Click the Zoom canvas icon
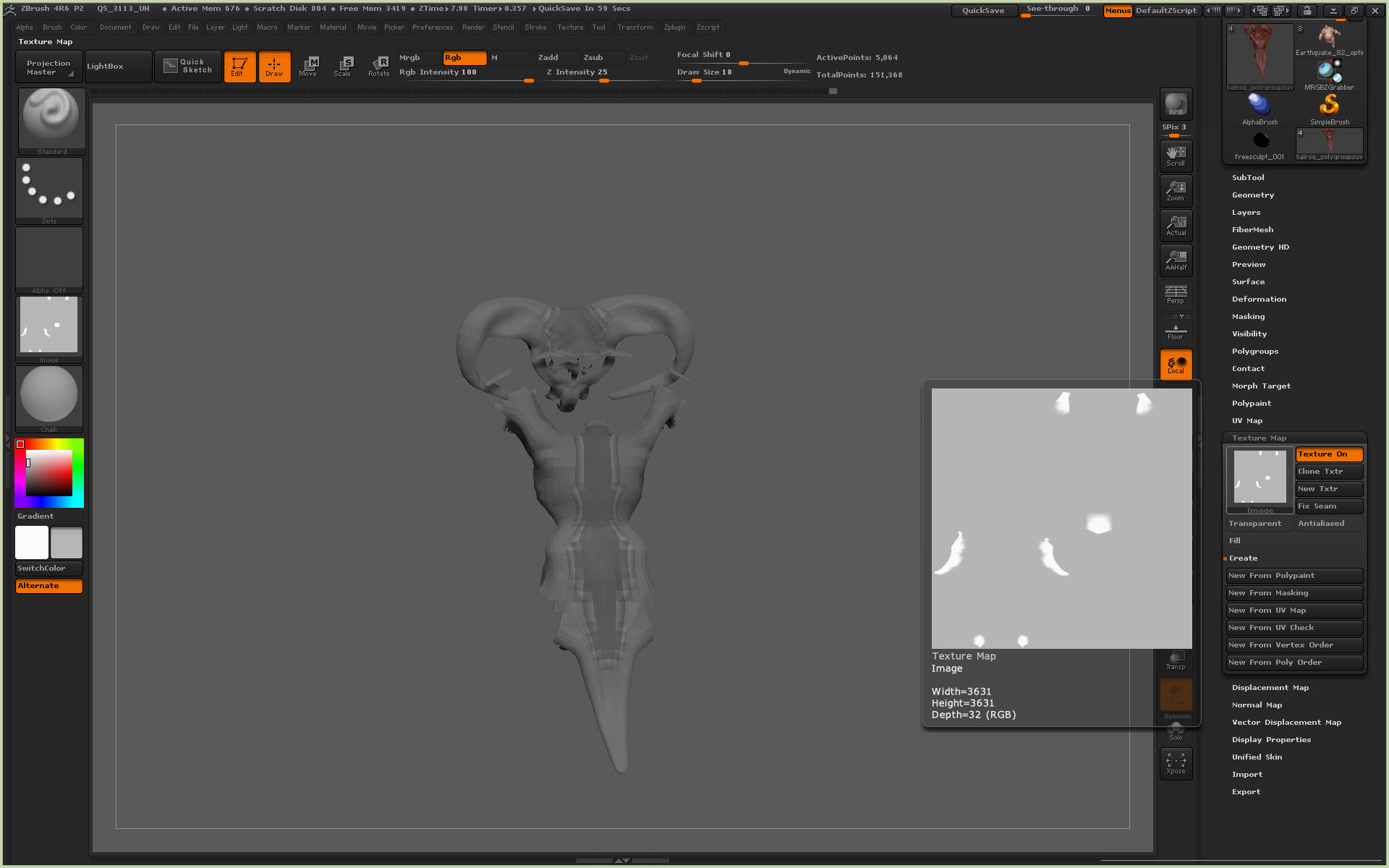This screenshot has height=868, width=1389. click(1176, 190)
